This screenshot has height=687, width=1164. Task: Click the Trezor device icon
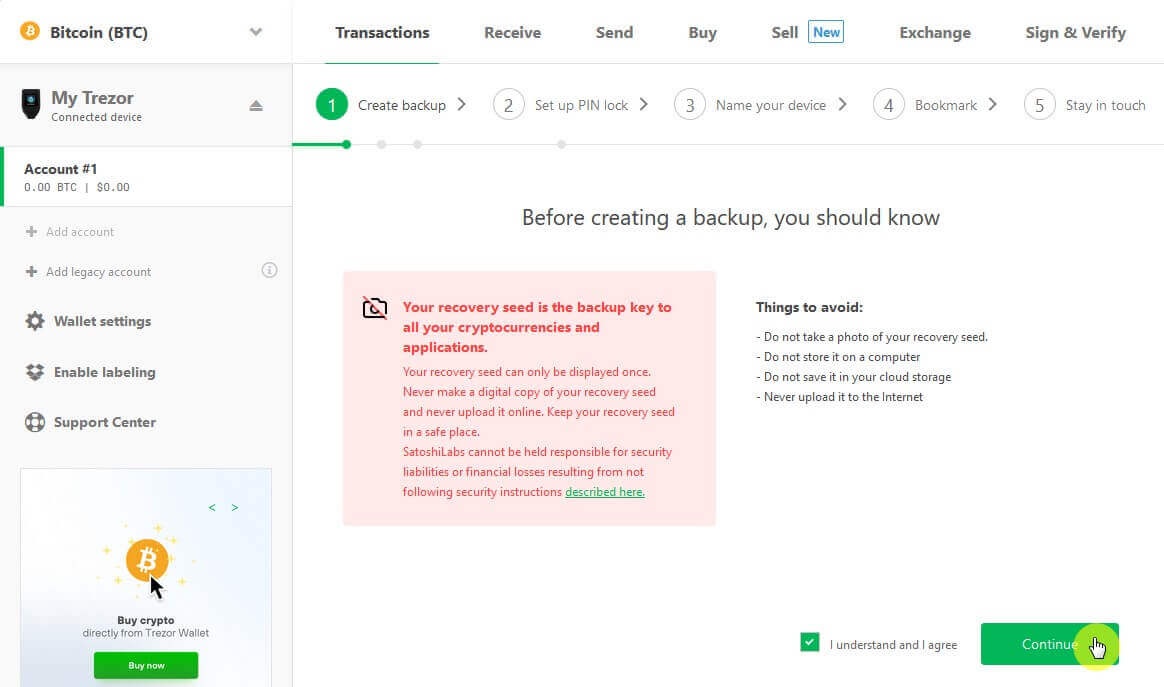click(30, 104)
